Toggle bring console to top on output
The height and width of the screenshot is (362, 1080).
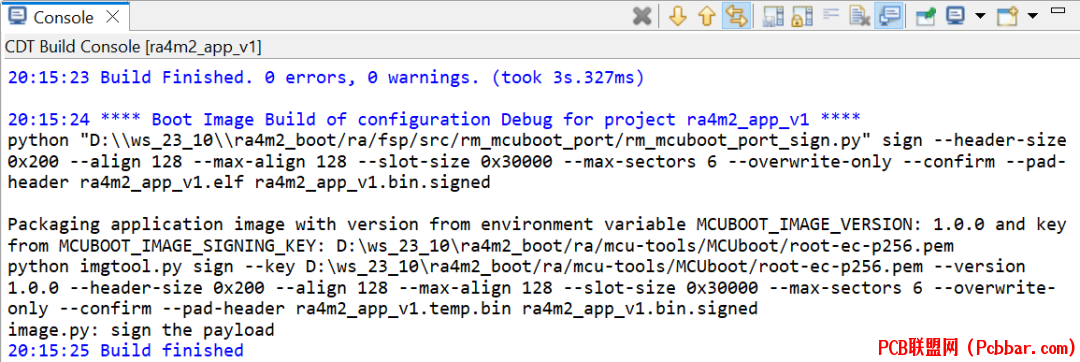pos(889,16)
